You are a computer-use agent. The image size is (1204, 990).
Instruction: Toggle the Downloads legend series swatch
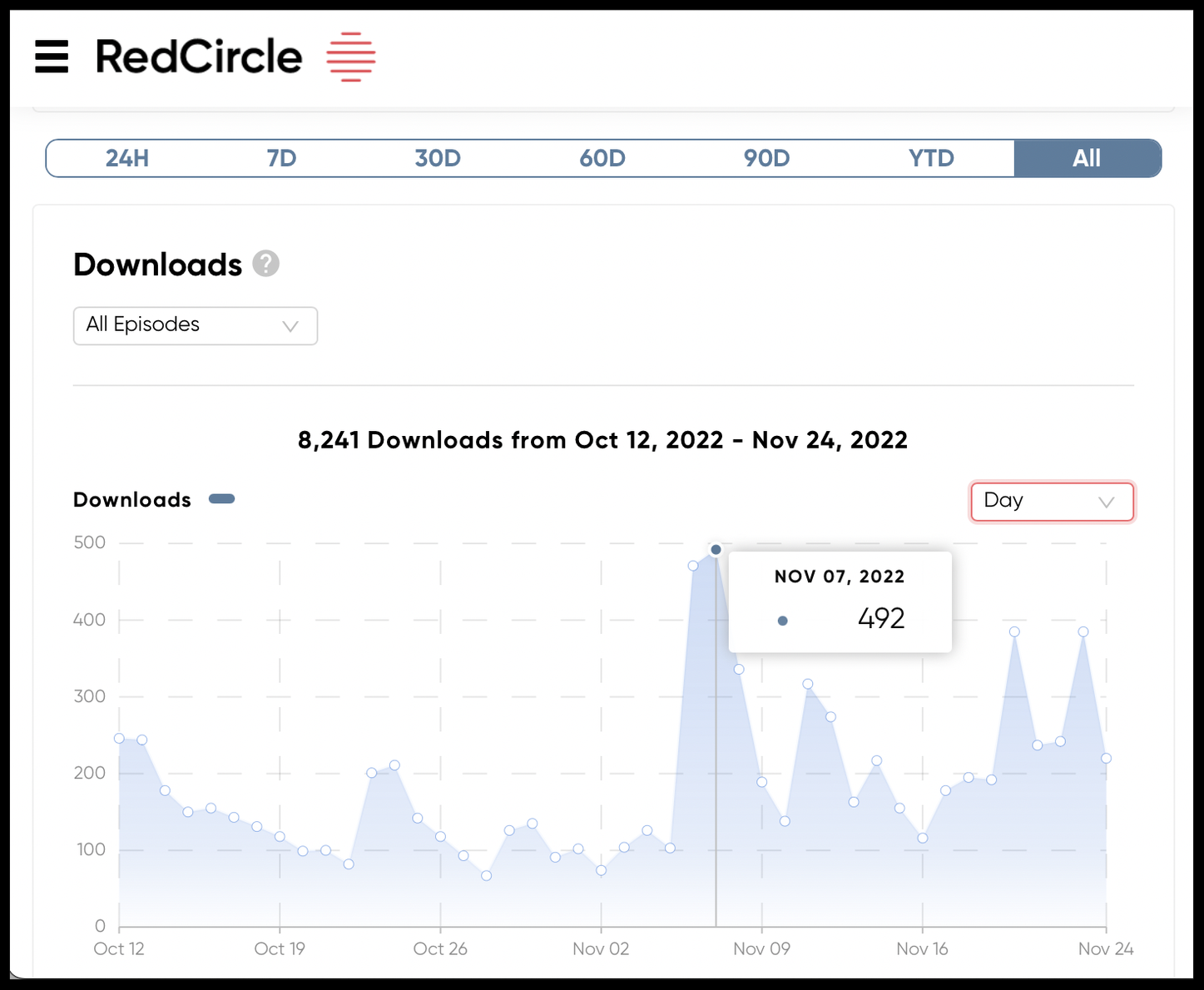pos(221,499)
